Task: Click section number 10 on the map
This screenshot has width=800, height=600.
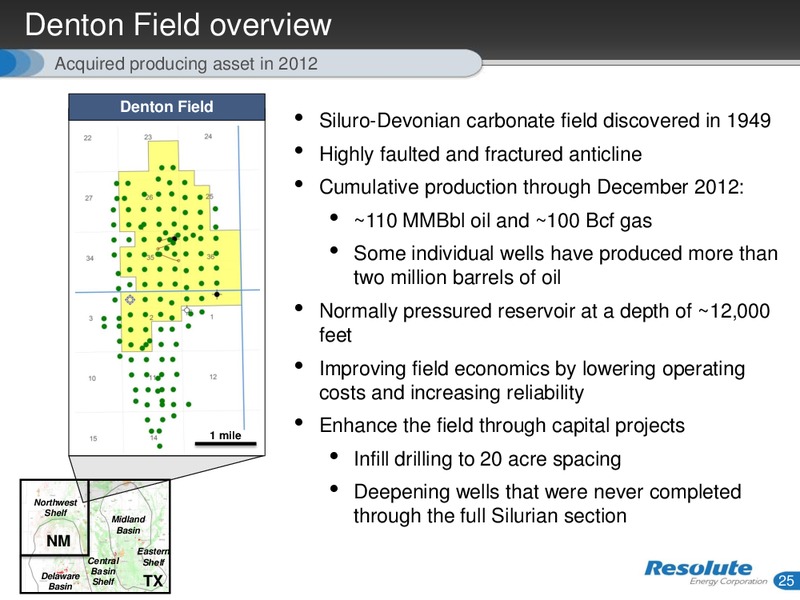Action: (x=92, y=378)
